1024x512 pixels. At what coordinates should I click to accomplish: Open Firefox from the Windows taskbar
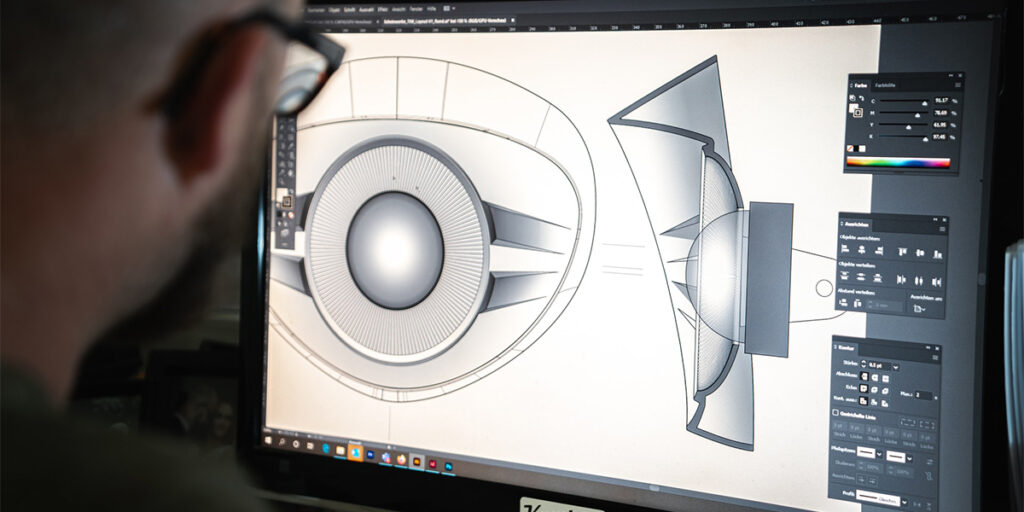pyautogui.click(x=401, y=460)
